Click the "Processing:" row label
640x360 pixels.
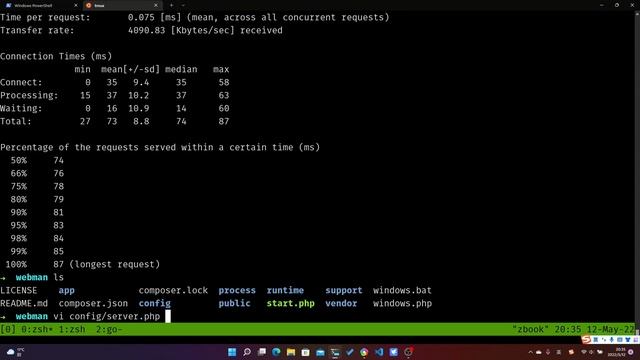tap(29, 95)
